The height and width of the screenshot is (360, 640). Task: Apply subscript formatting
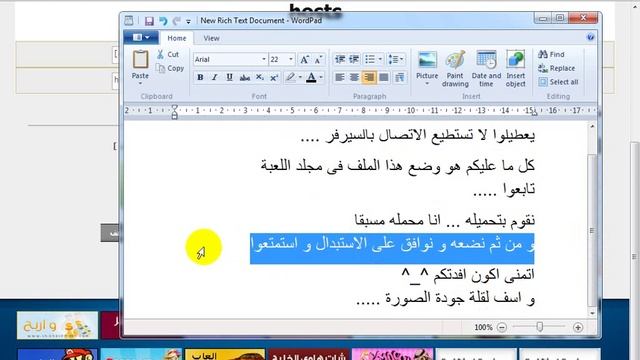pos(260,78)
